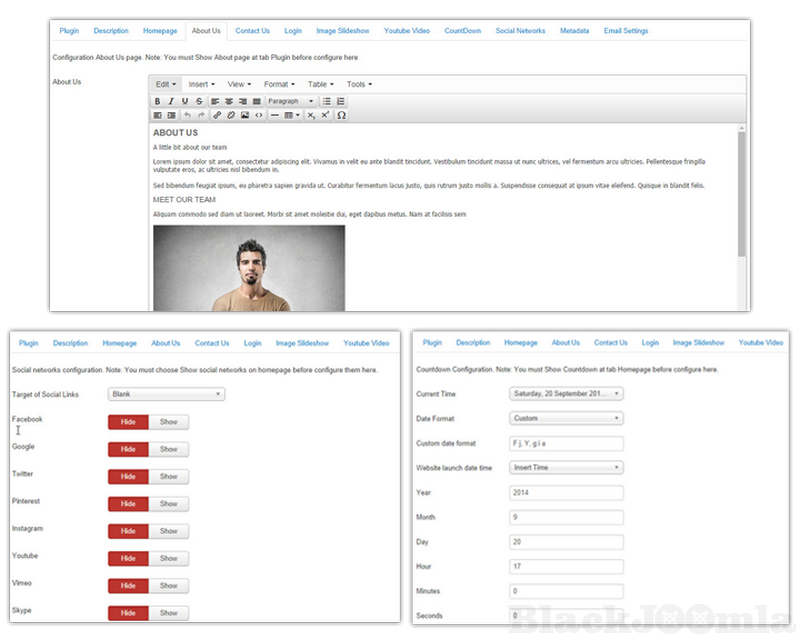Click Hide for the Twitter network
Image resolution: width=800 pixels, height=639 pixels.
coord(128,477)
